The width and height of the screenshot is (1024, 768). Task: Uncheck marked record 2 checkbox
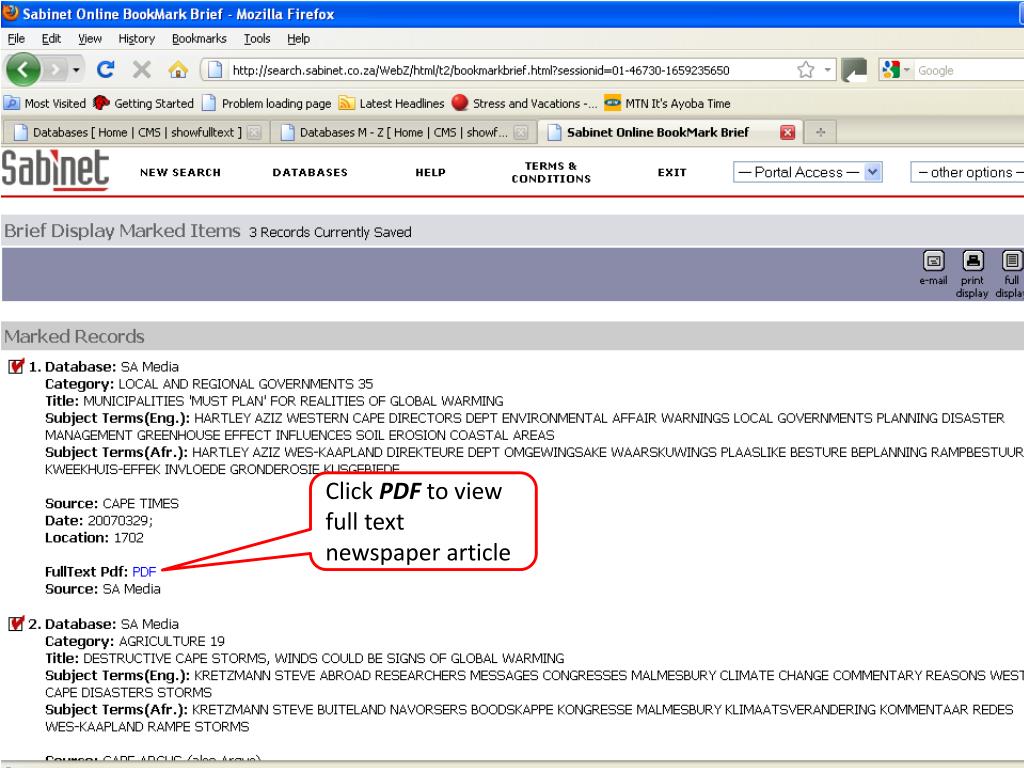(16, 623)
